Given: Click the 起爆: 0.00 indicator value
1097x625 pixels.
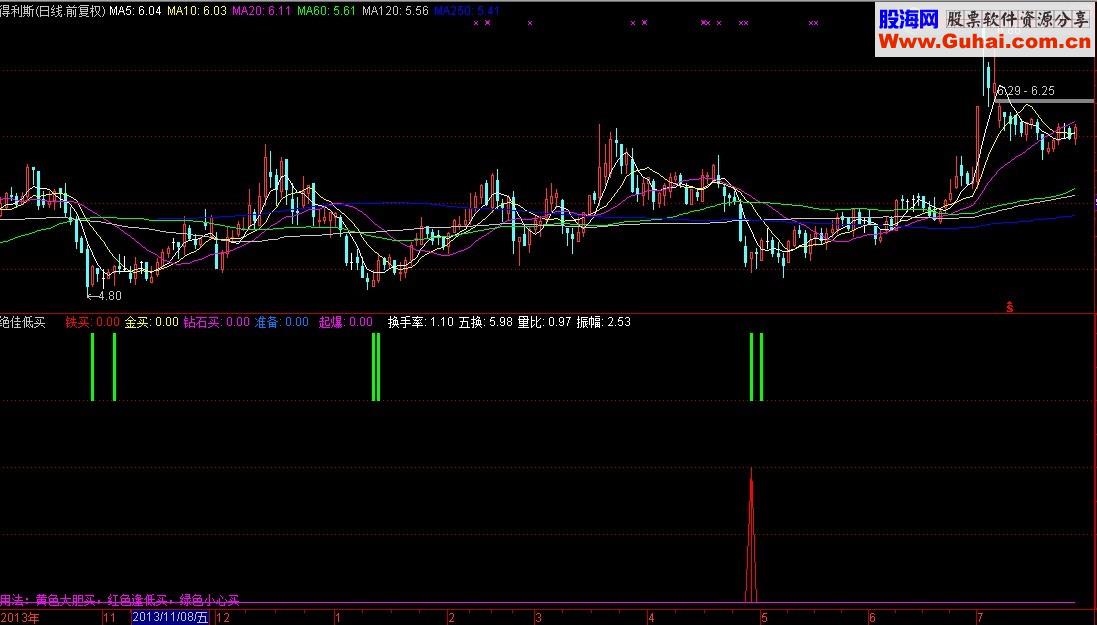Looking at the screenshot, I should click(x=346, y=322).
